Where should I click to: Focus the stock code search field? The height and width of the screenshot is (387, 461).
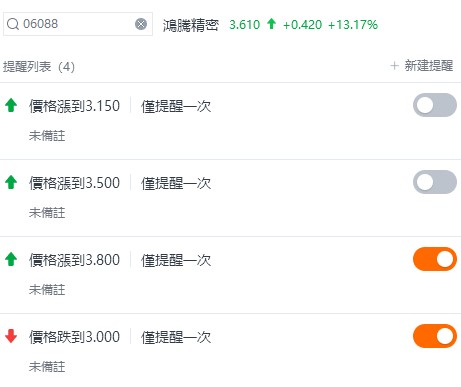coord(78,24)
